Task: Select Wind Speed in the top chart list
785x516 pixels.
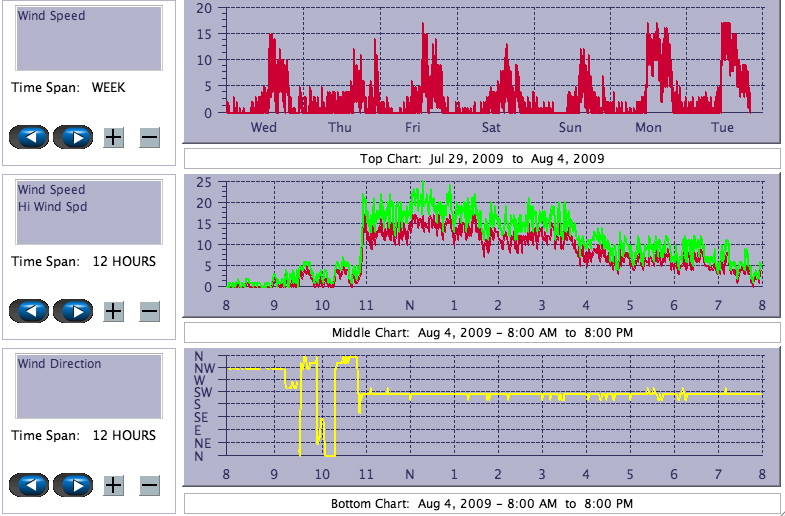Action: [51, 16]
